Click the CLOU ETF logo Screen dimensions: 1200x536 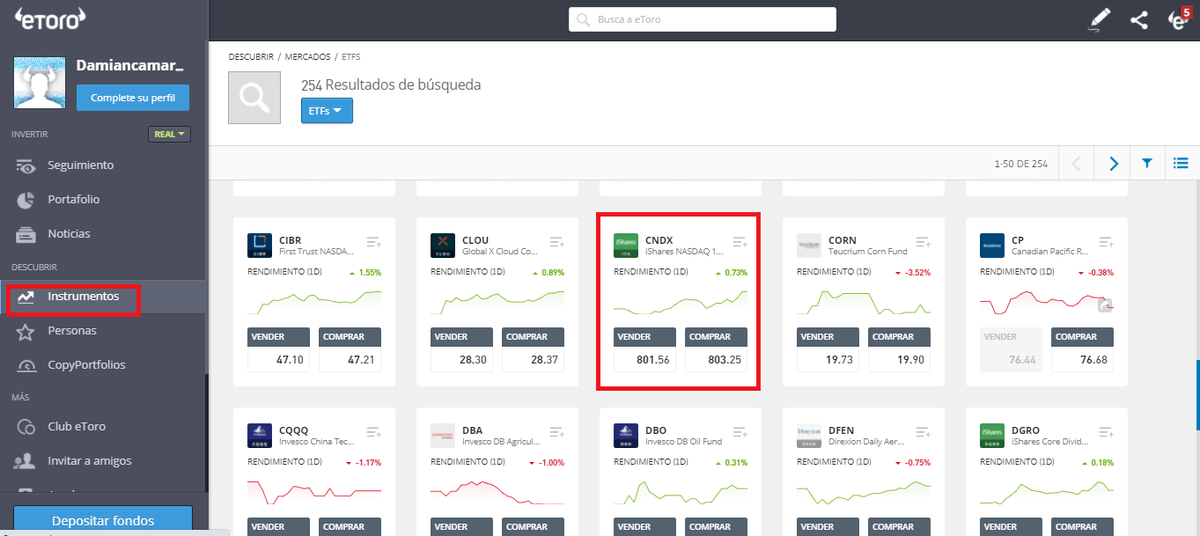coord(443,246)
